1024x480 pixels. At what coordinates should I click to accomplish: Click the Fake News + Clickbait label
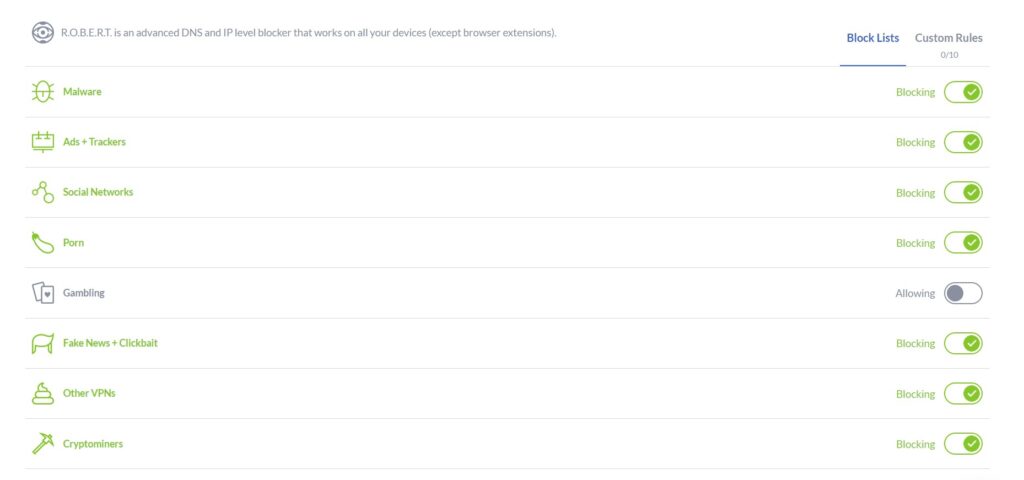[x=110, y=343]
